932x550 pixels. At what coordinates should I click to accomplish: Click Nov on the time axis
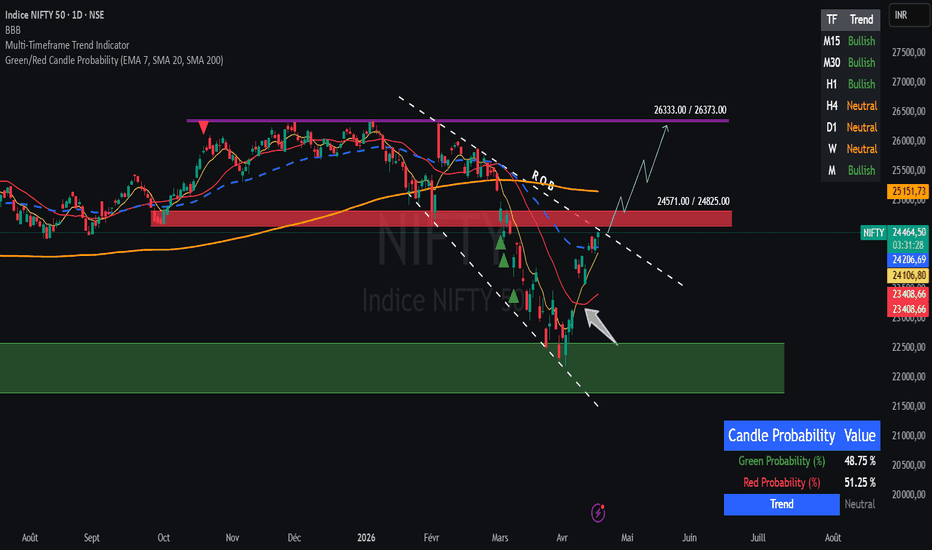(232, 538)
